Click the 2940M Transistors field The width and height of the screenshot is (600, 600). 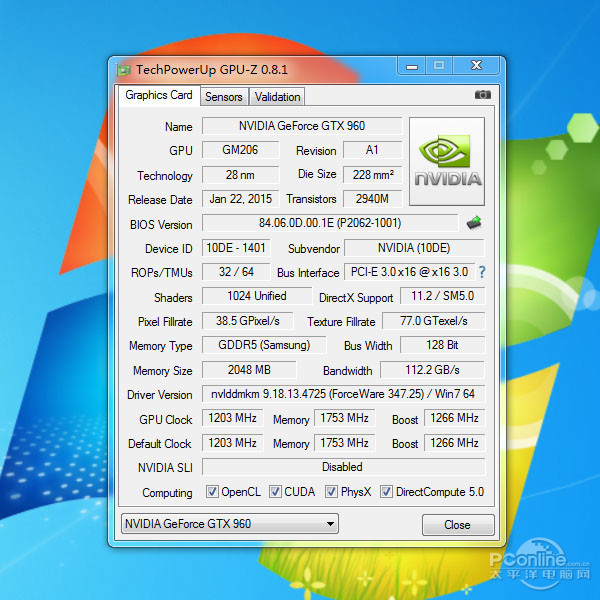(372, 199)
